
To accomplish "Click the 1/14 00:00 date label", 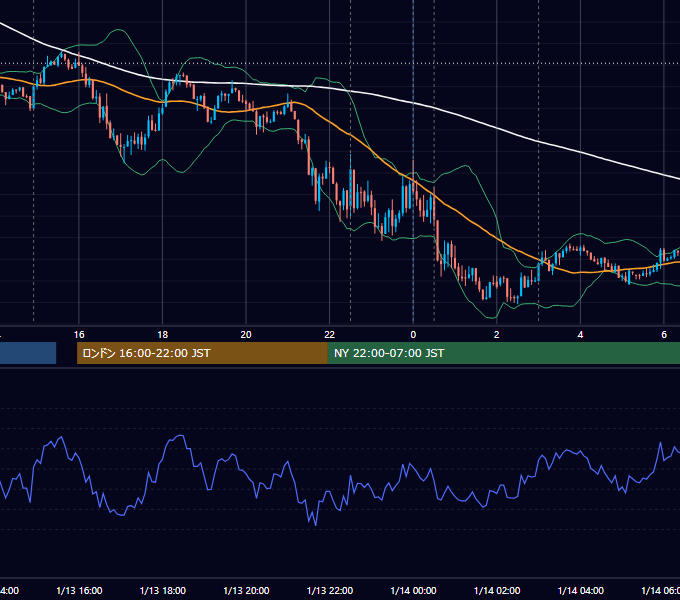I will [x=413, y=590].
